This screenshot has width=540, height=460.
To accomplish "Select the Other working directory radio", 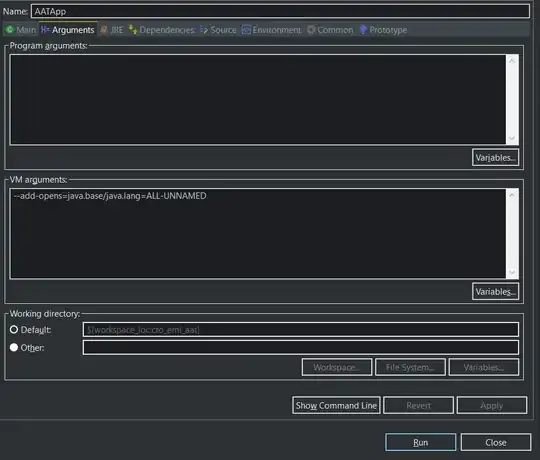I will point(14,347).
